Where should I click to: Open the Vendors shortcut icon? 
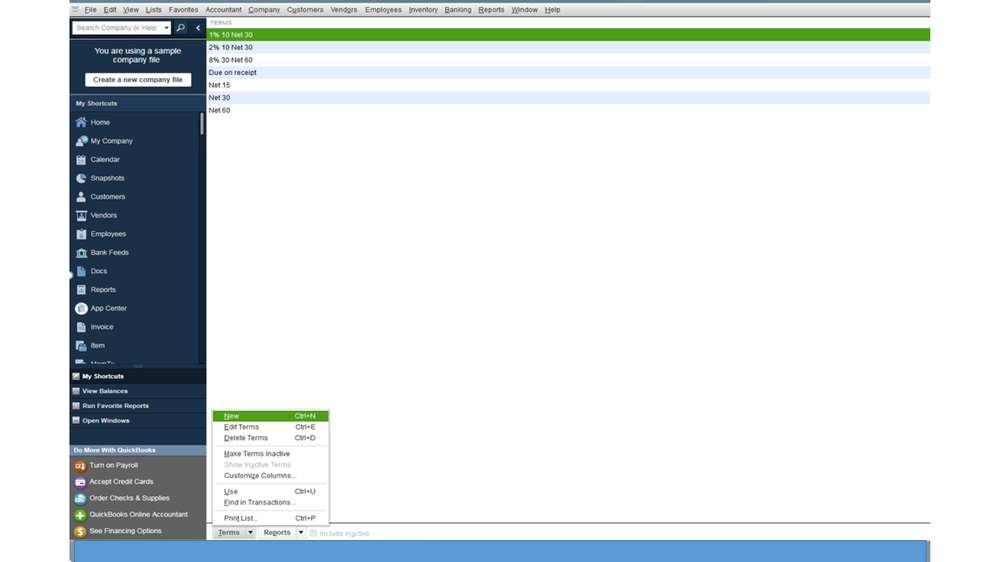(x=81, y=215)
